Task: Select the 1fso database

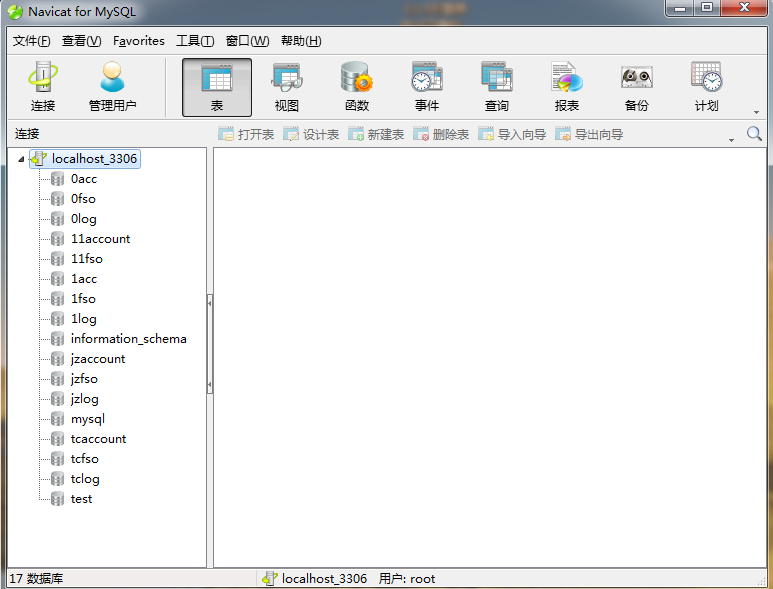Action: pos(83,299)
